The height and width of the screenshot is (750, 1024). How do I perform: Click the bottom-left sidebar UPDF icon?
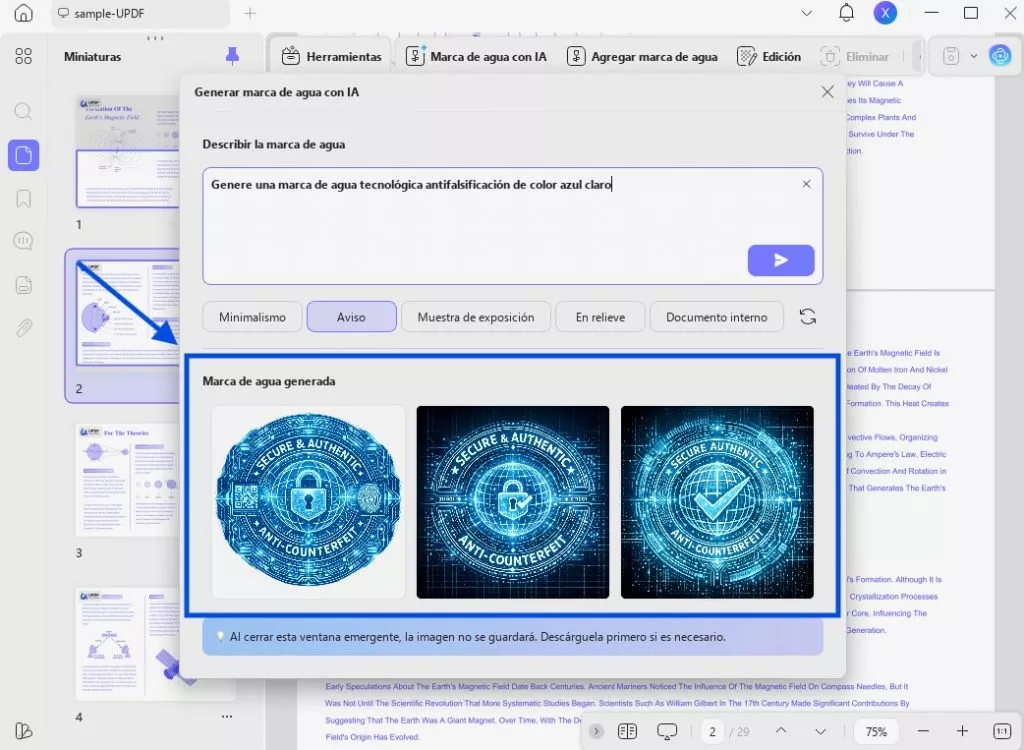pos(24,730)
